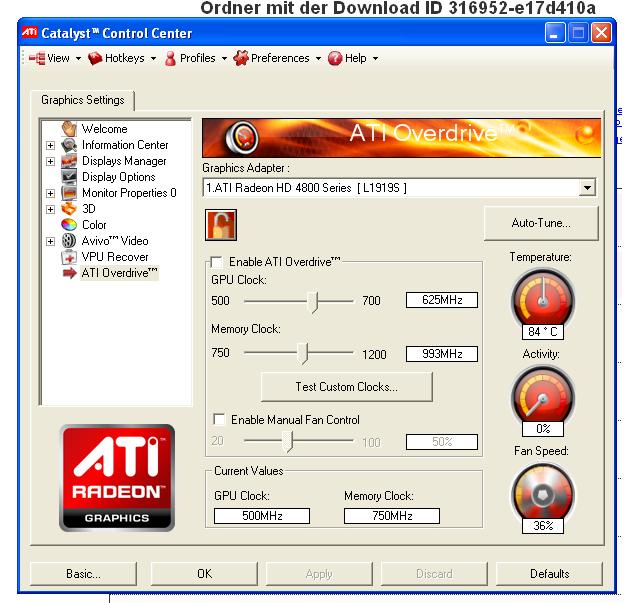Enable Manual Fan Control checkbox

(x=219, y=419)
